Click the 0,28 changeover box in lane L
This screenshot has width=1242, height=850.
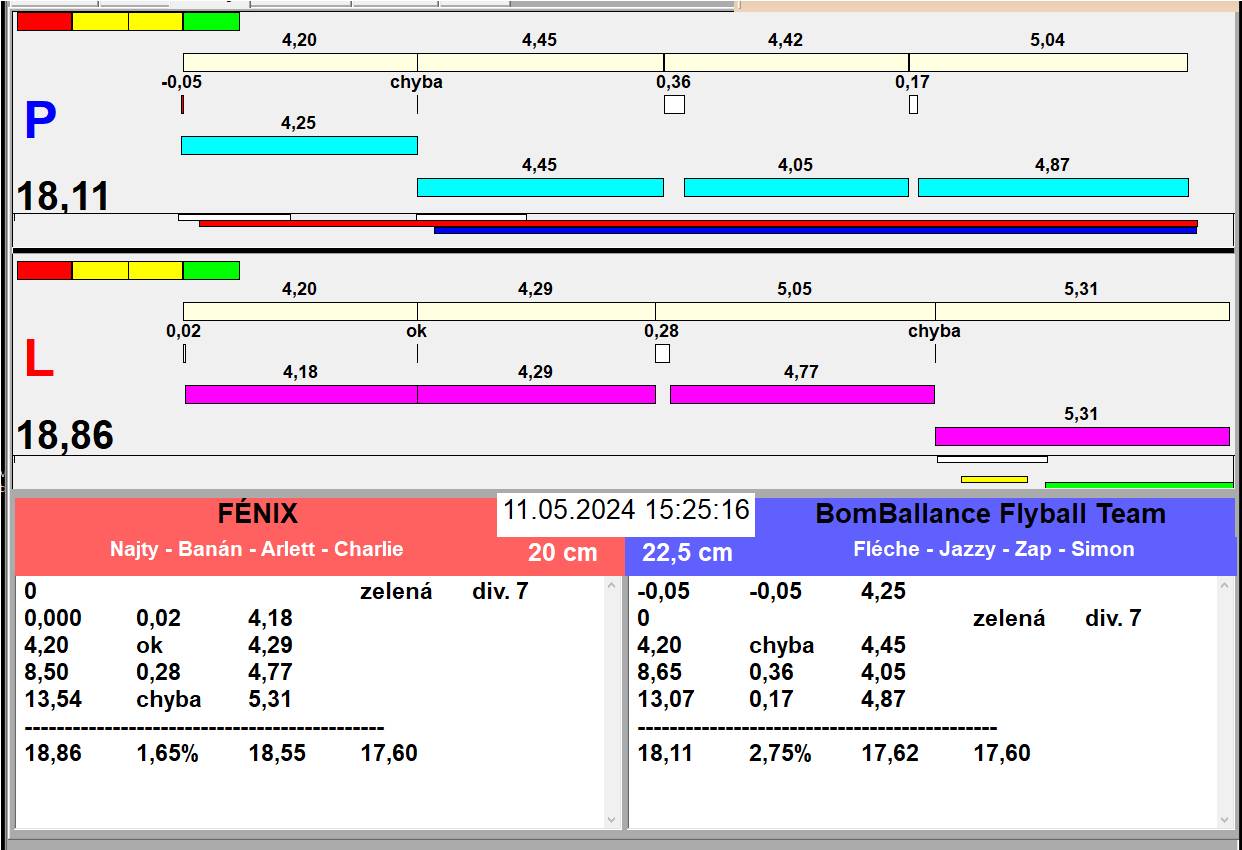662,353
